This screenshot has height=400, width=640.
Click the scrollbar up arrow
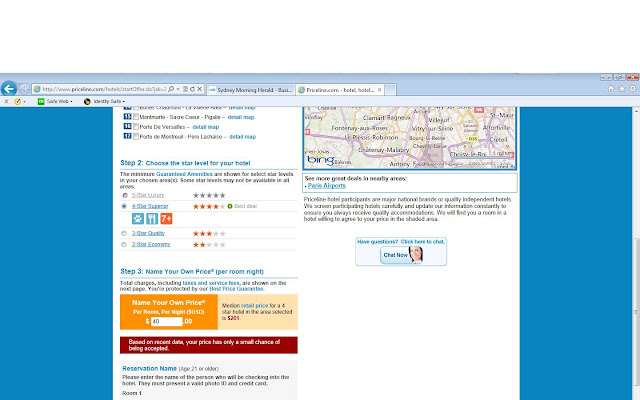point(636,111)
